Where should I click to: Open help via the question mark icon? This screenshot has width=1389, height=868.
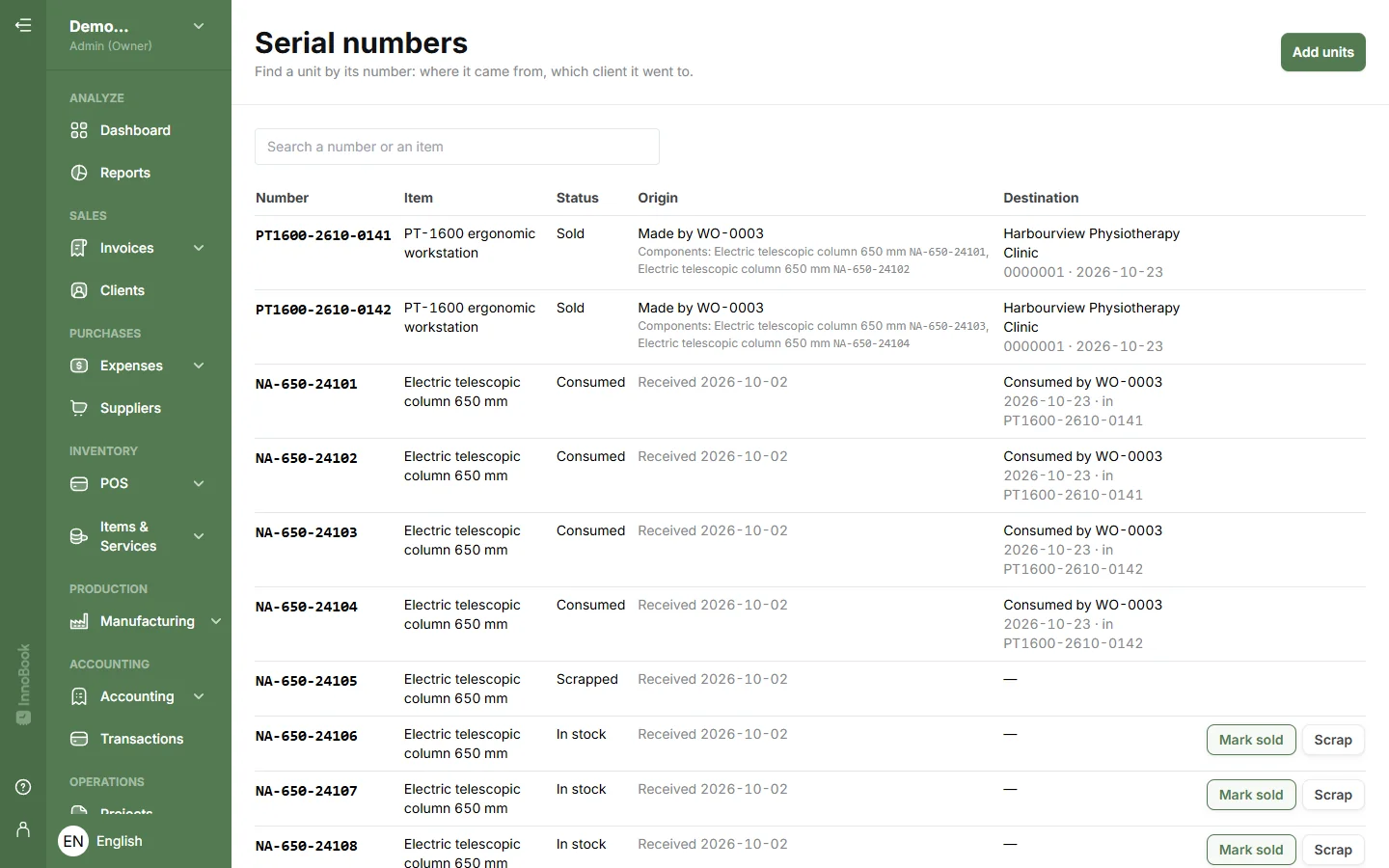[x=23, y=787]
